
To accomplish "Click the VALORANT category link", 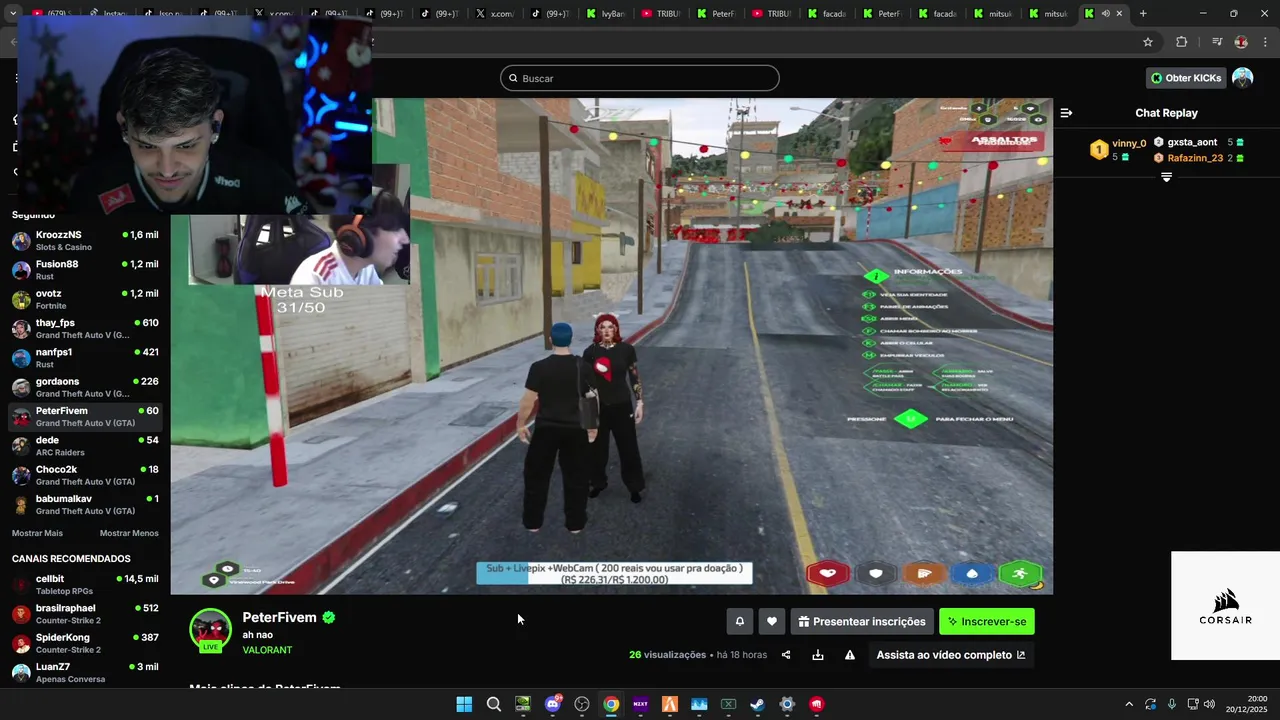I will click(267, 650).
